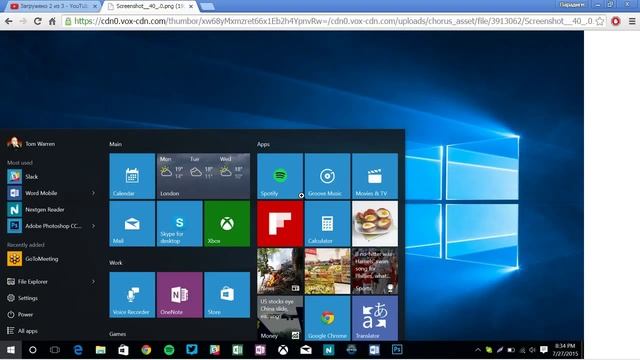Image resolution: width=640 pixels, height=360 pixels.
Task: Open the Groove Music tile
Action: pos(327,176)
